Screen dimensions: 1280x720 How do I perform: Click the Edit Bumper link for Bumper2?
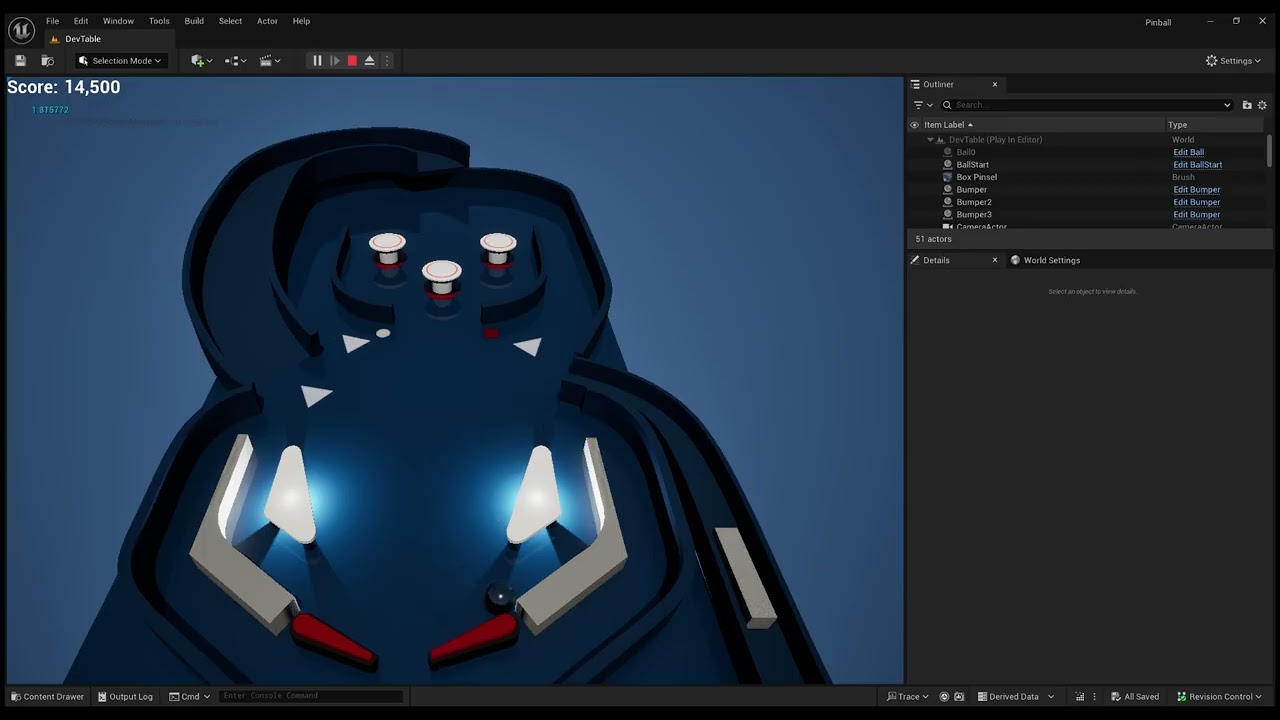click(1196, 202)
